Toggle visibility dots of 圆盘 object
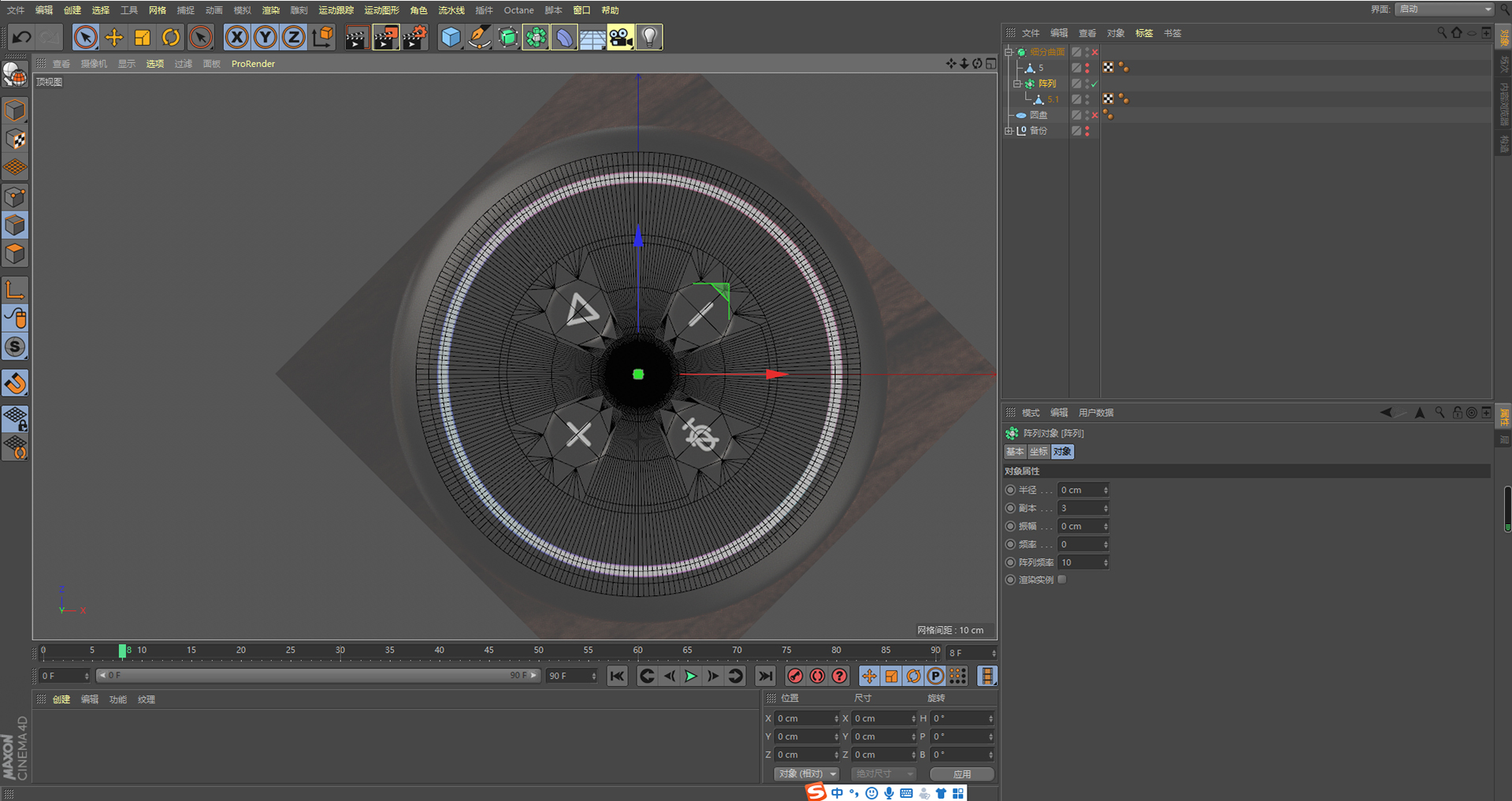Screen dimensions: 1512x801 [1087, 115]
